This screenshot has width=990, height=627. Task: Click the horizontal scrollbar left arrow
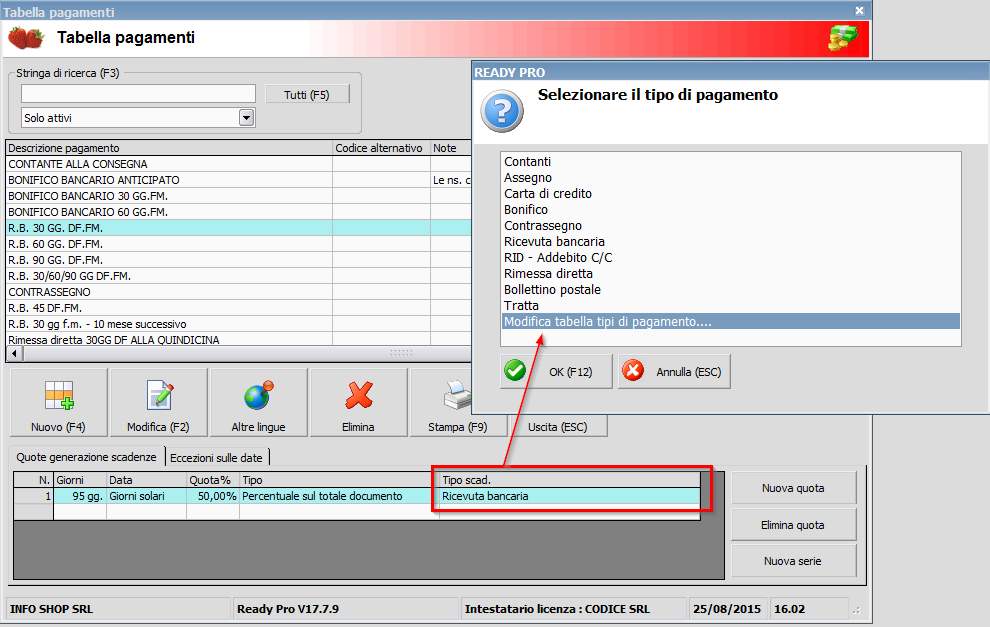(x=15, y=353)
